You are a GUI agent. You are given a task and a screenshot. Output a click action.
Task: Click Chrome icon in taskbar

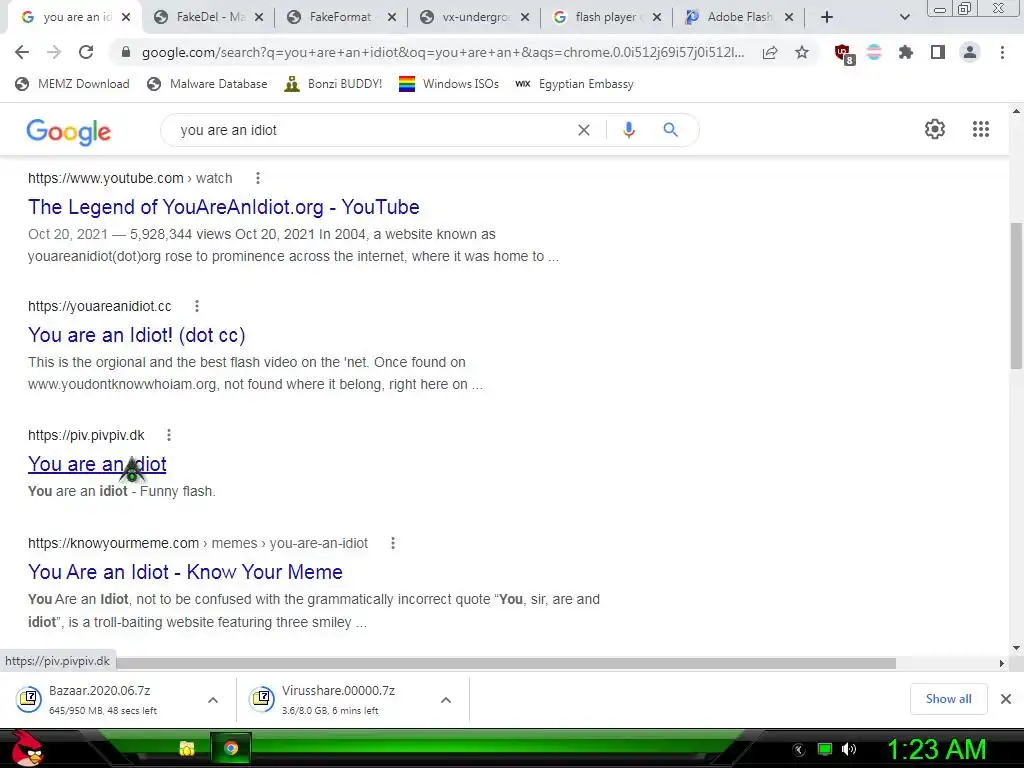pyautogui.click(x=231, y=748)
